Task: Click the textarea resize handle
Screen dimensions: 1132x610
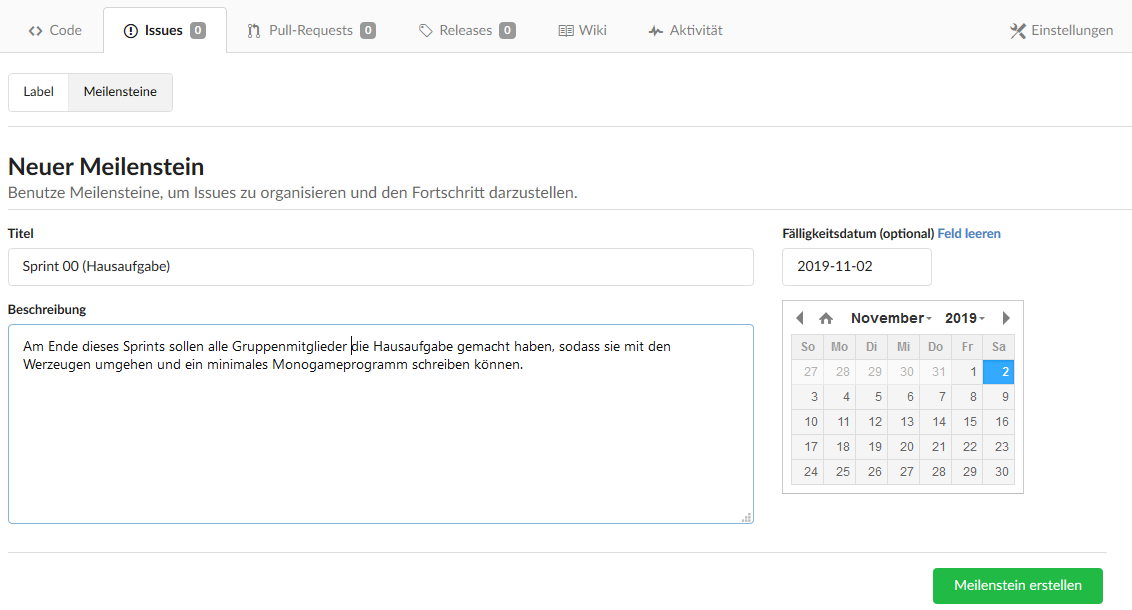Action: (746, 517)
